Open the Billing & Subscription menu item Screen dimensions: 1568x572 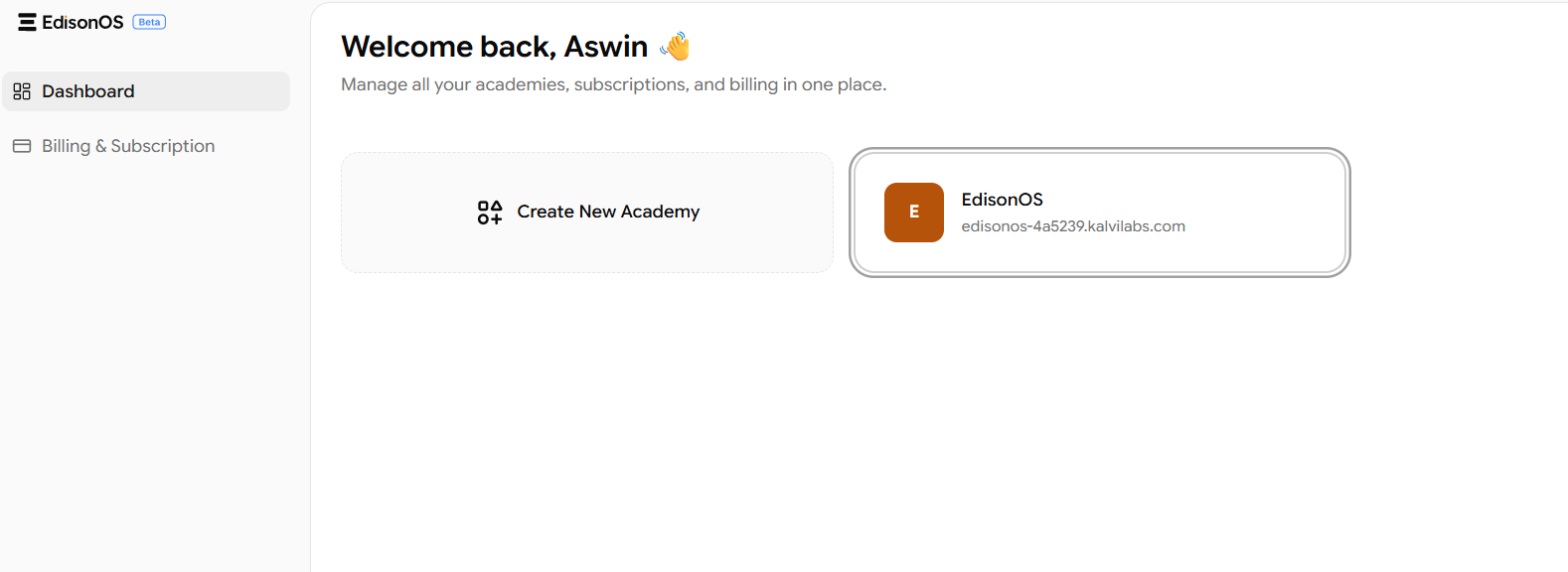[128, 146]
